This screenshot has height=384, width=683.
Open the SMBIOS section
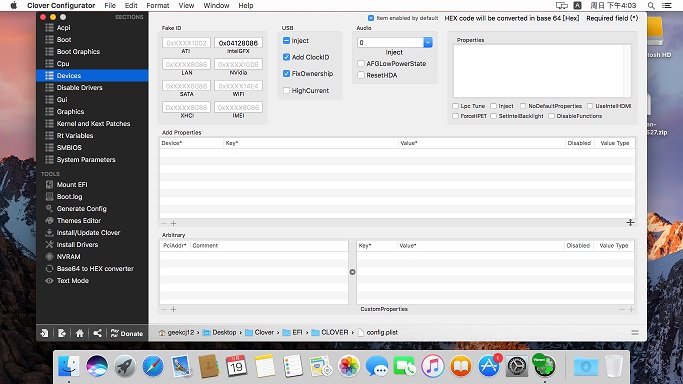click(x=69, y=148)
